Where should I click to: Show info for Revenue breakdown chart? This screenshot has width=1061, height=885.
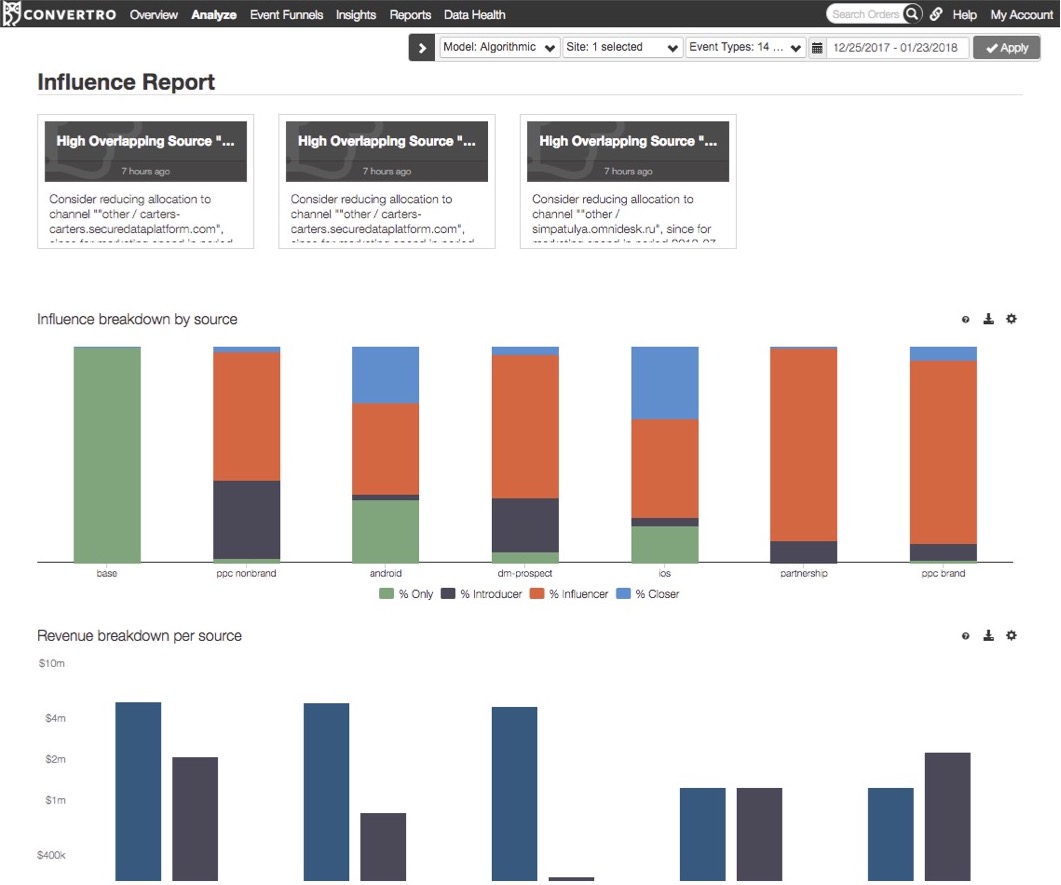click(966, 636)
